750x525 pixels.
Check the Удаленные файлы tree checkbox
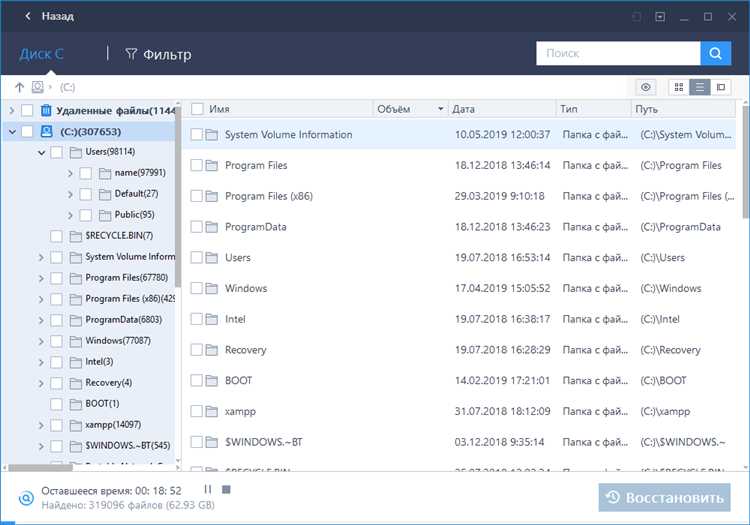click(x=27, y=110)
